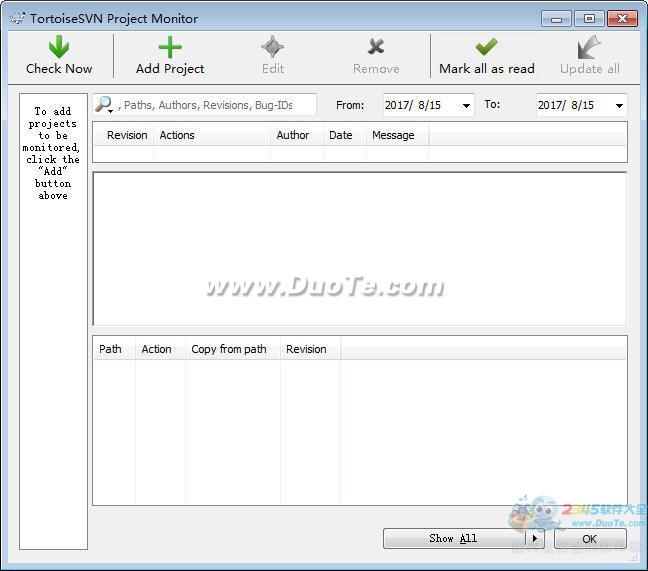
Task: Click the Remove cross icon
Action: 376,47
